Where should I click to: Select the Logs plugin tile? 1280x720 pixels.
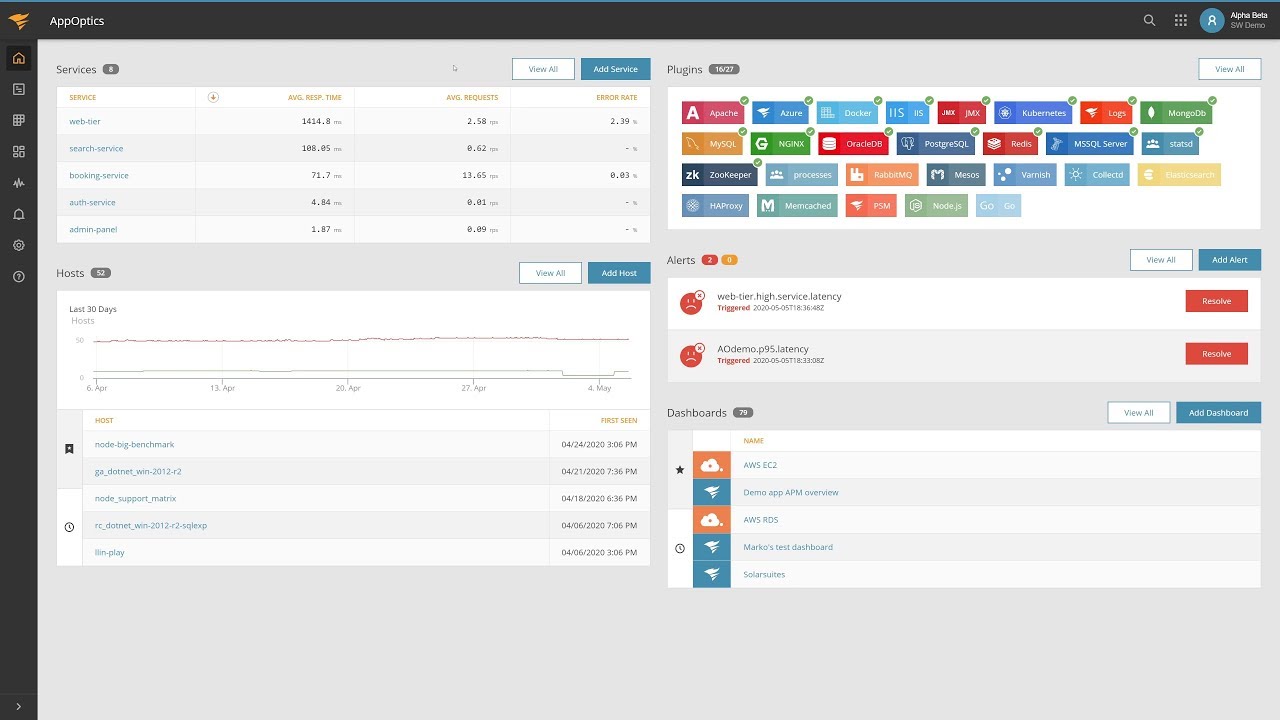[x=1106, y=113]
